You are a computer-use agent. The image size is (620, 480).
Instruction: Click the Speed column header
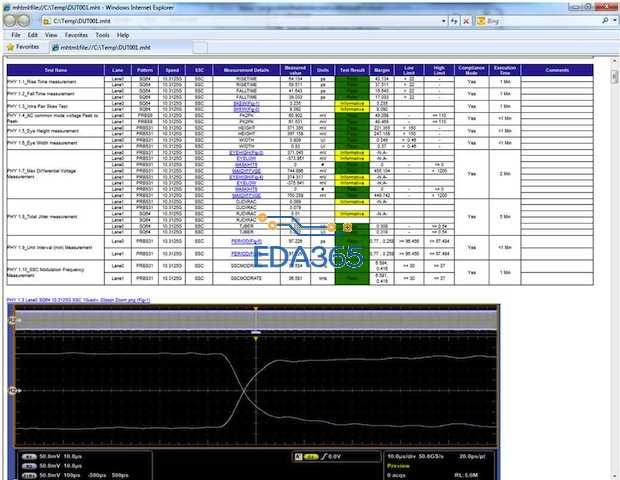pos(172,70)
